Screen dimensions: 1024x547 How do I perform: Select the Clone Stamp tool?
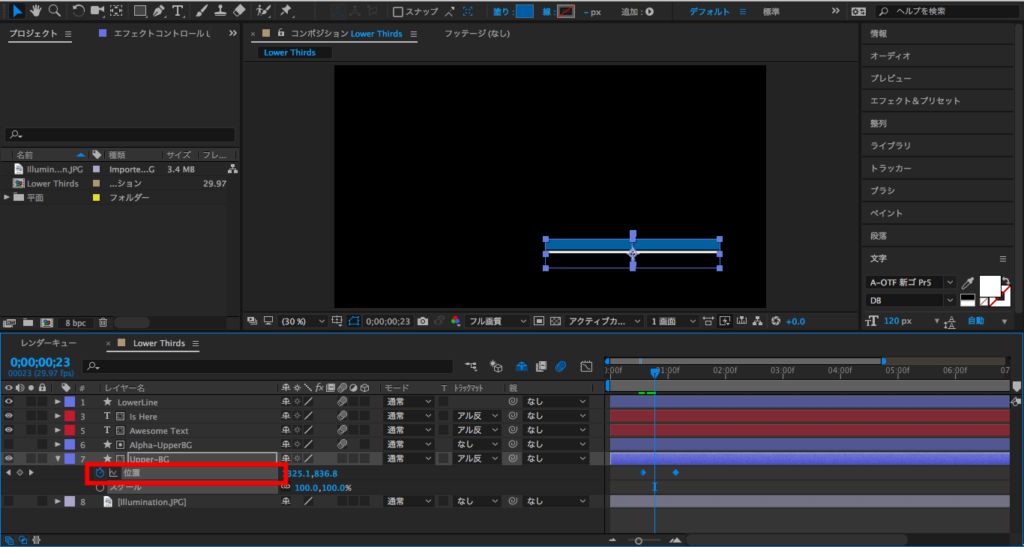point(220,11)
